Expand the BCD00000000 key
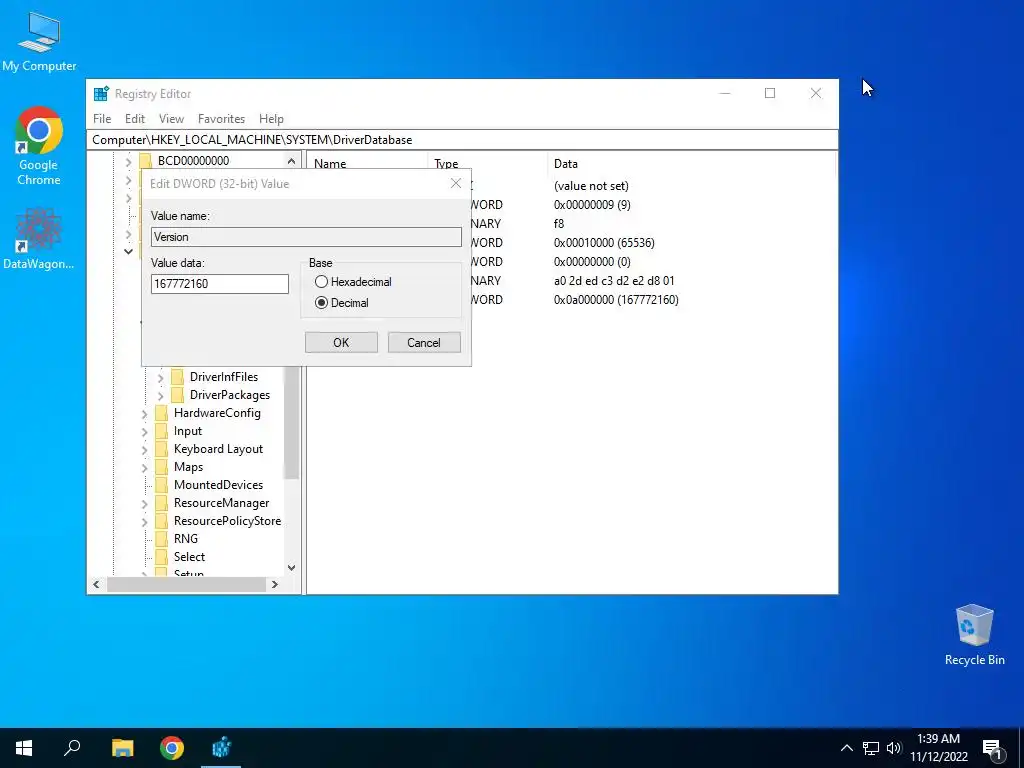The image size is (1024, 768). click(x=129, y=161)
